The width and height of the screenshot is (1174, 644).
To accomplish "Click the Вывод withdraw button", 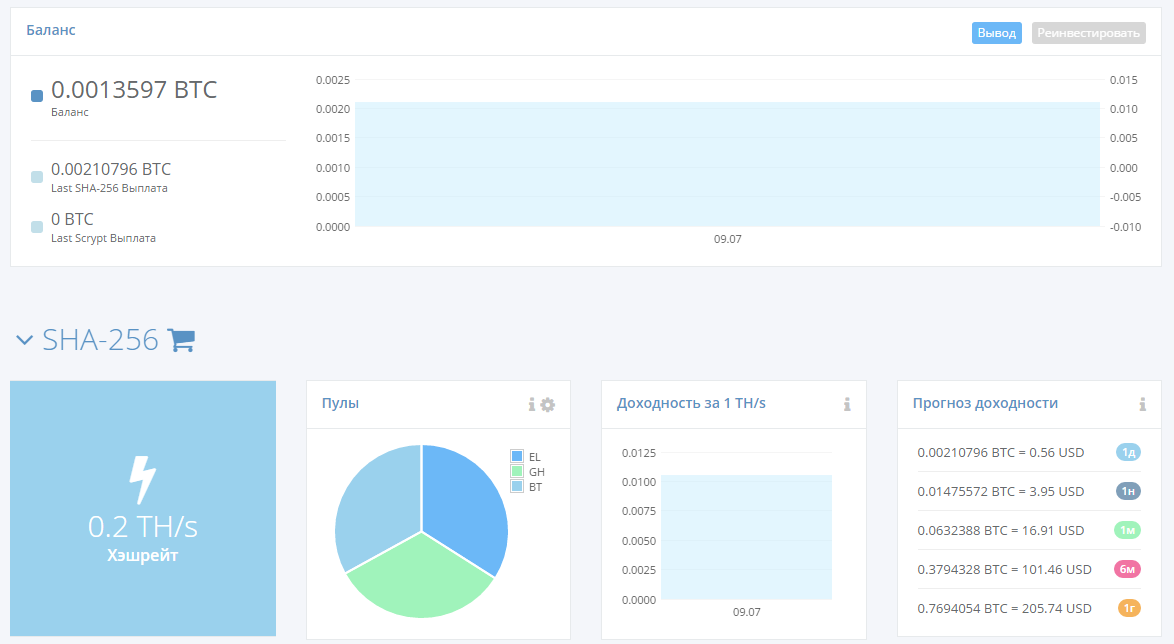I will click(997, 33).
